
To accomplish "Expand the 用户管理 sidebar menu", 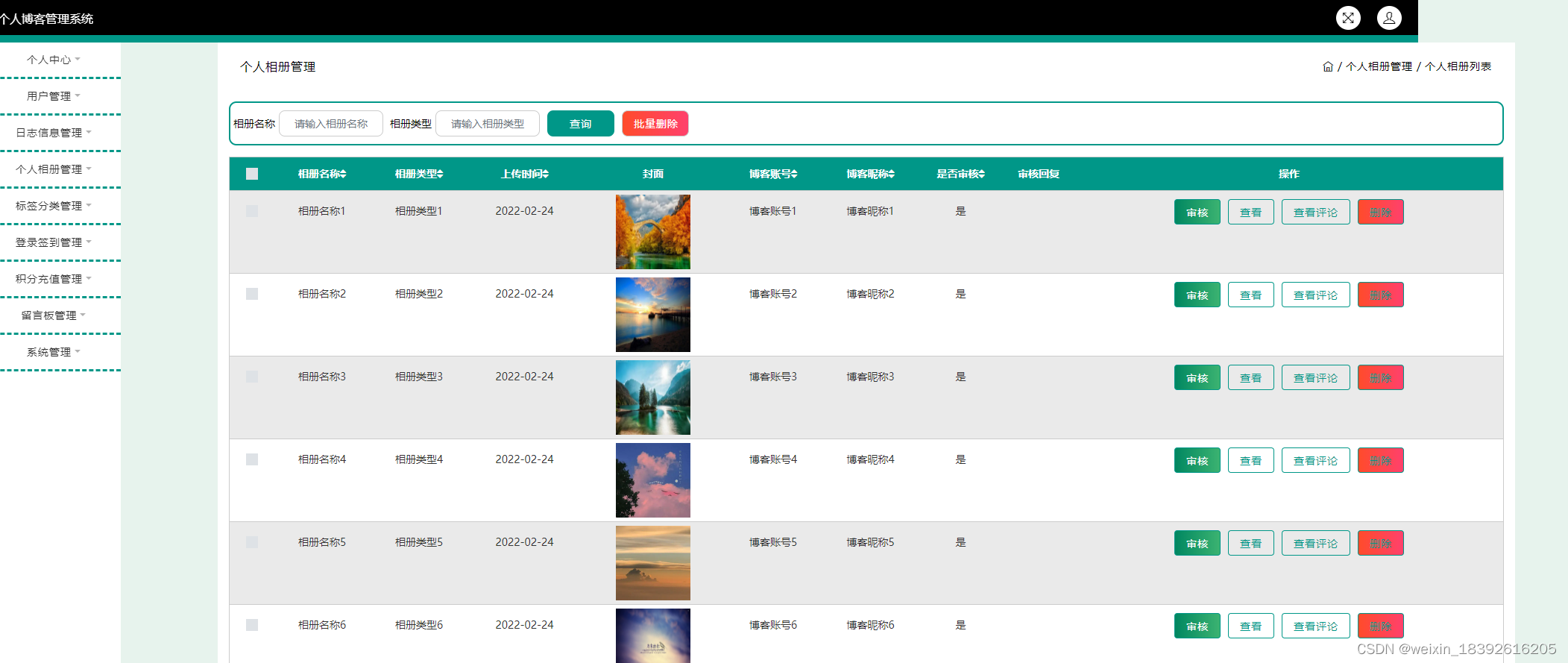I will (54, 96).
